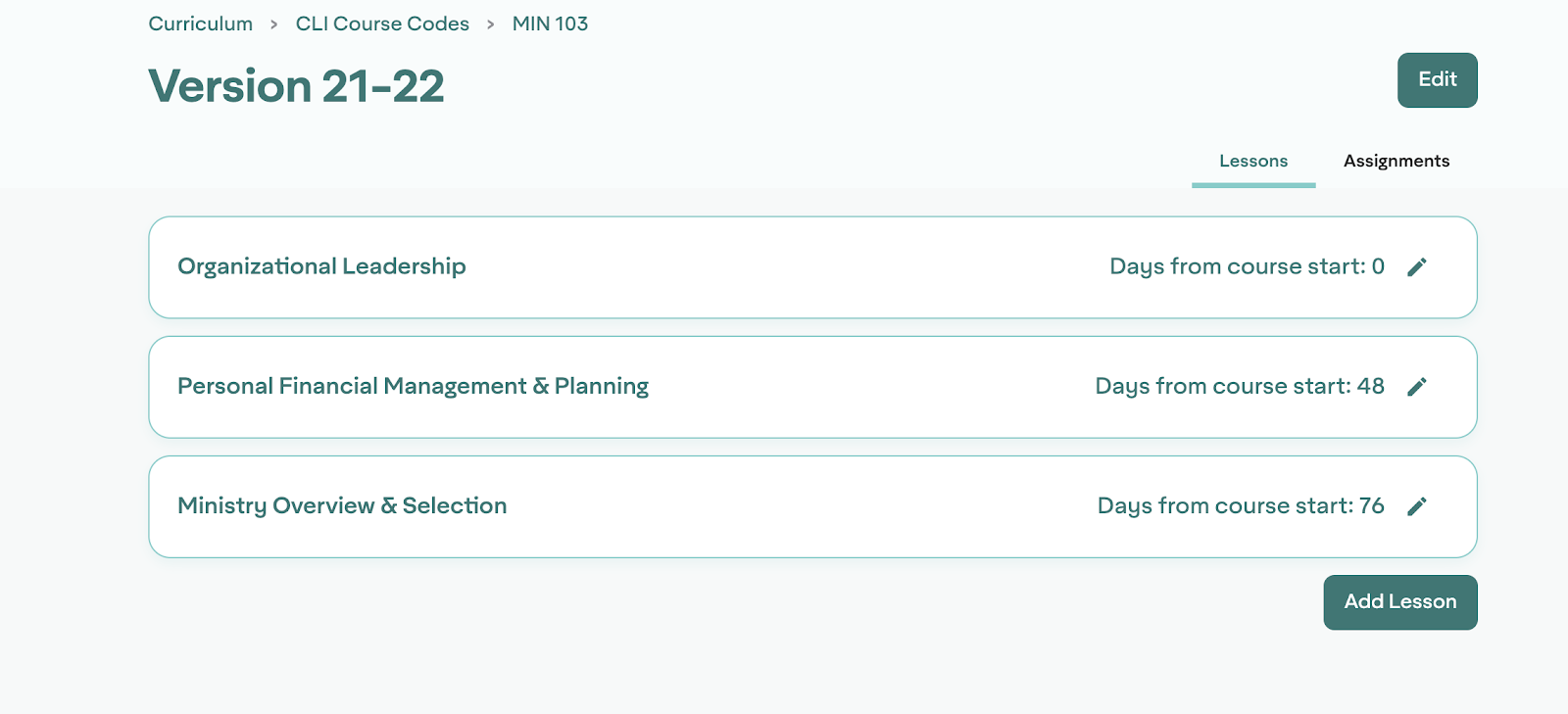This screenshot has height=714, width=1568.
Task: Click the teal underline beneath Lessons tab
Action: (1253, 185)
